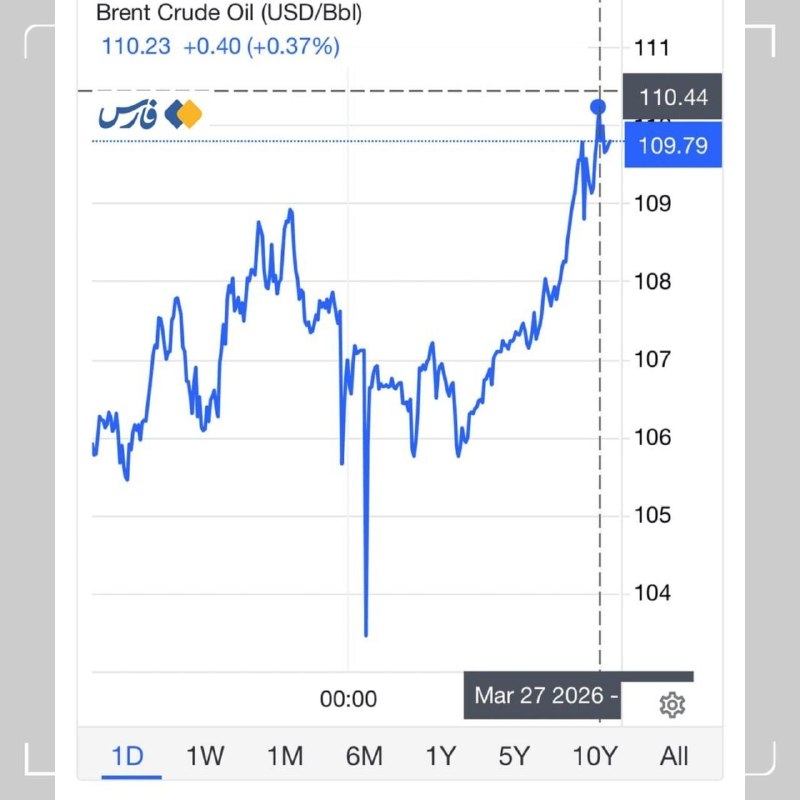Click the yellow diamond logo icon
The image size is (800, 800).
191,112
